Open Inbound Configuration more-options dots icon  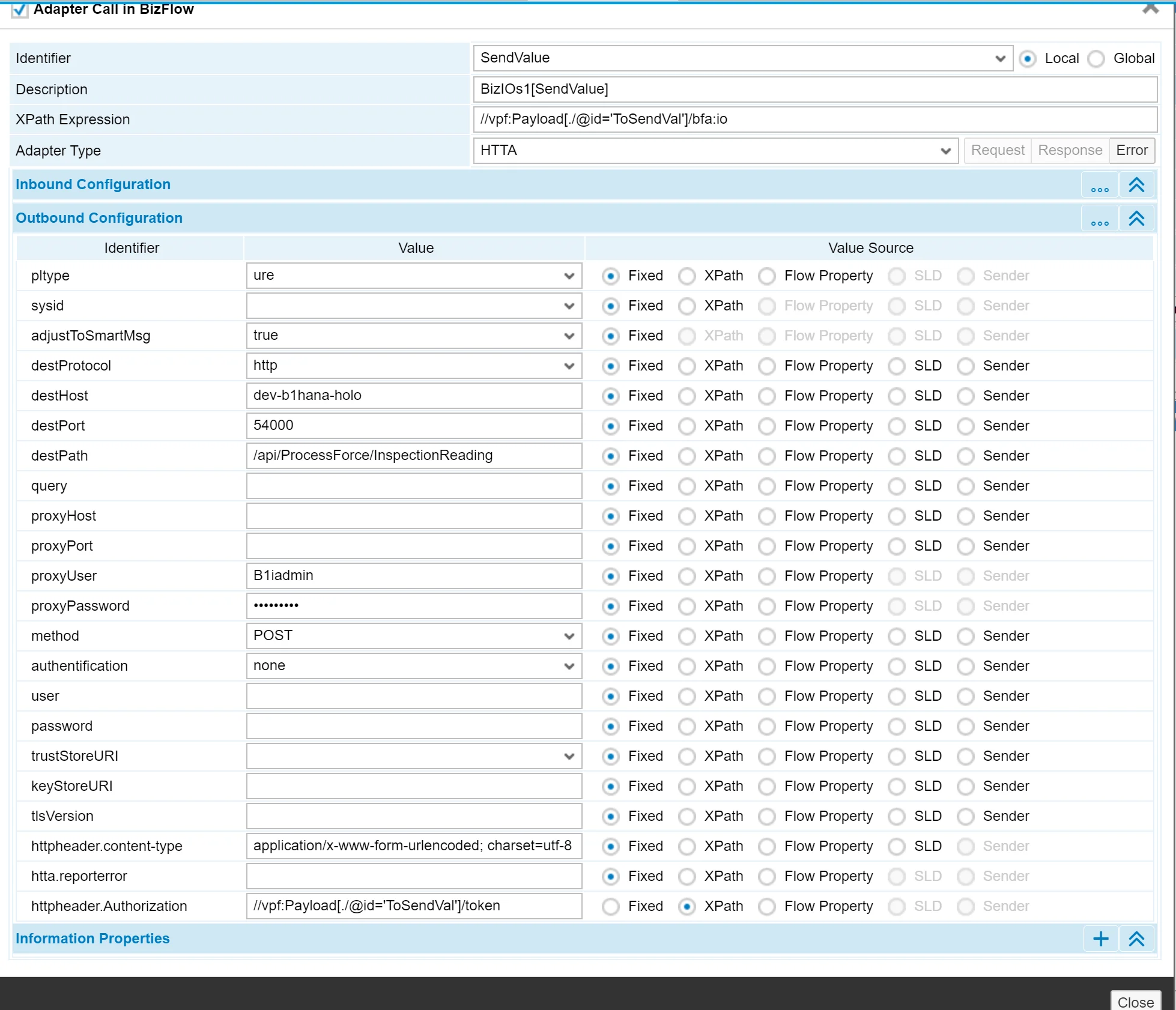coord(1099,186)
